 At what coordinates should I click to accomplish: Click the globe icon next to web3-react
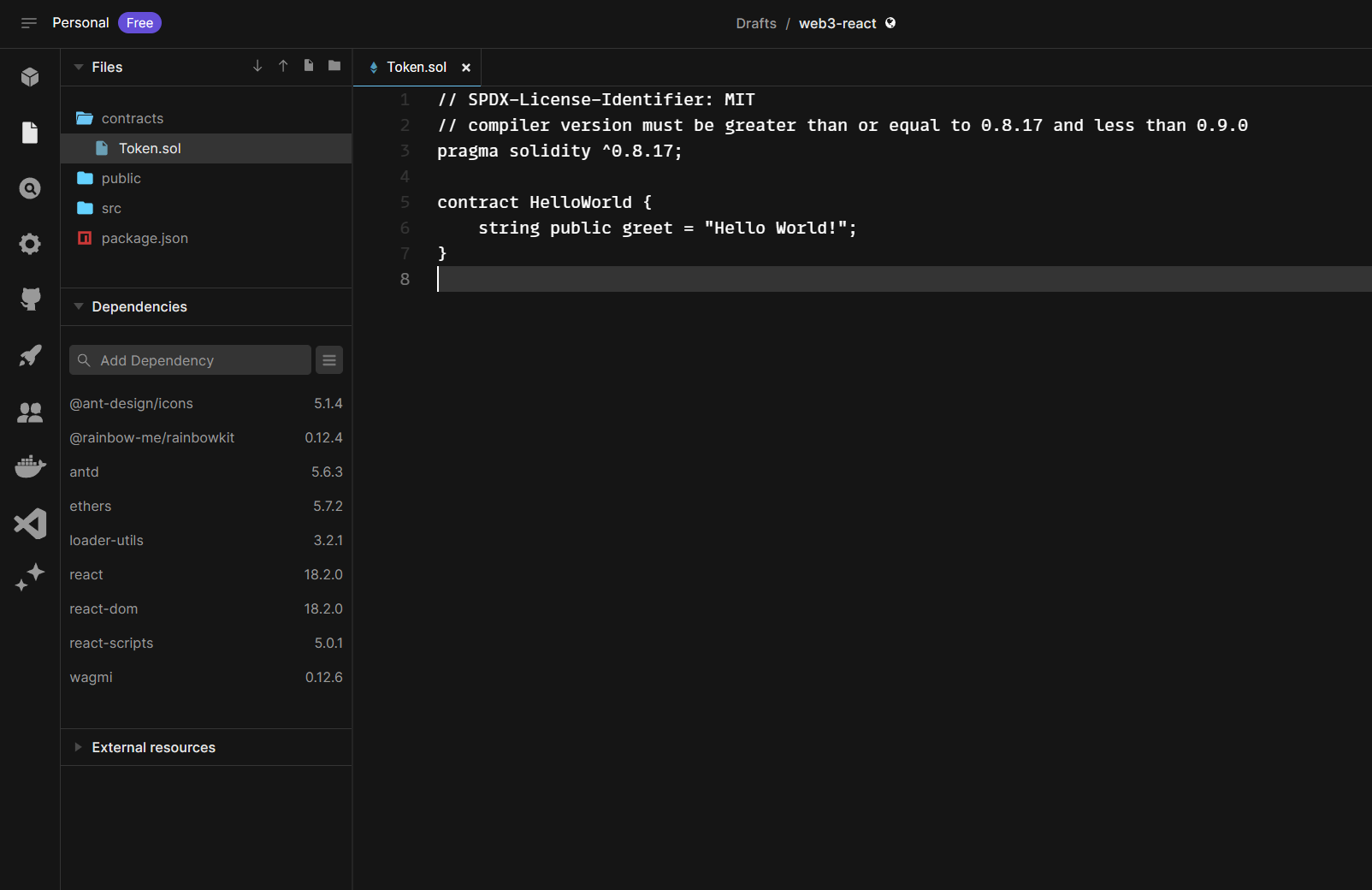(x=890, y=23)
